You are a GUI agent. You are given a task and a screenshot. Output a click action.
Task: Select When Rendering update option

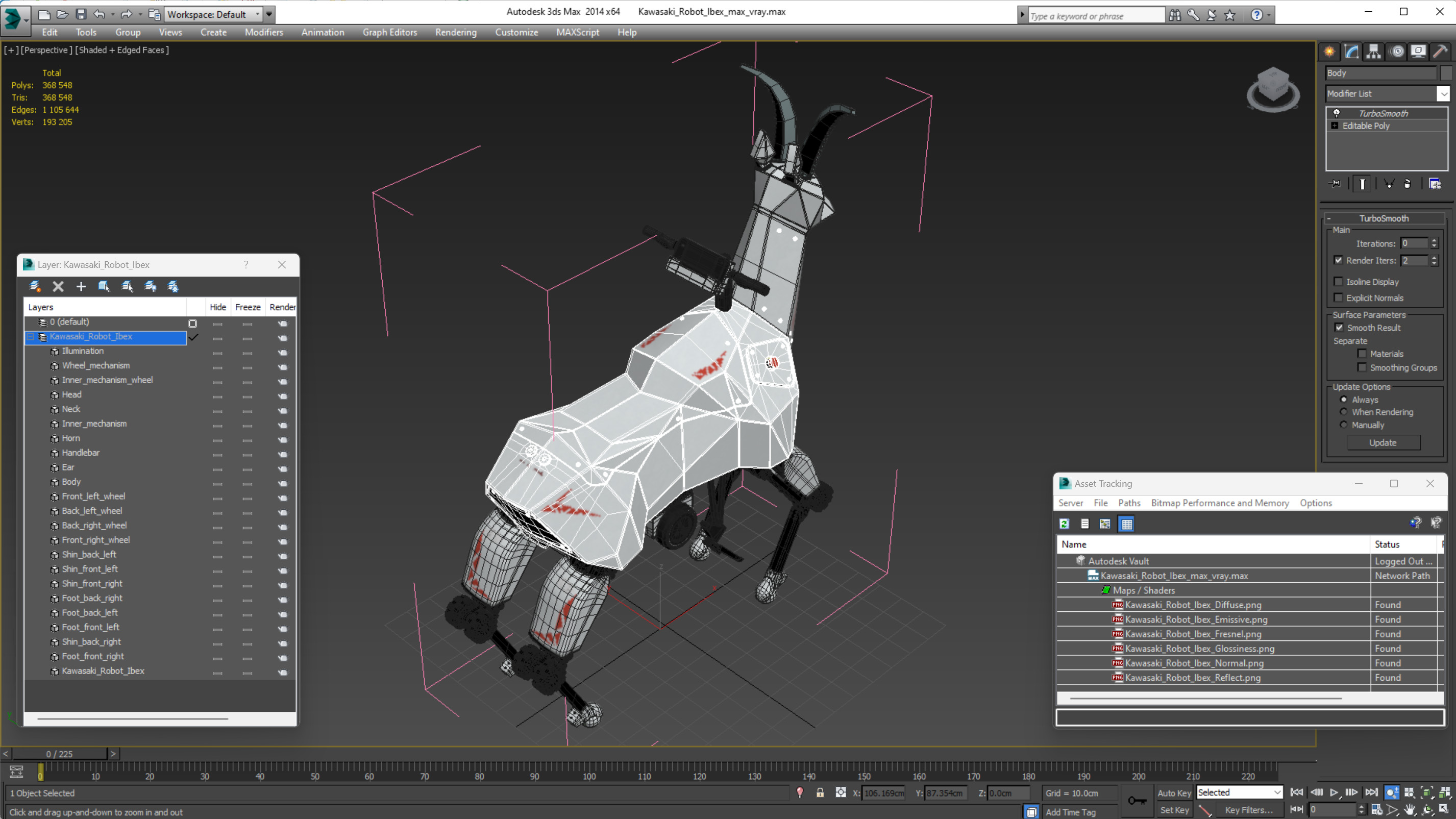(1344, 412)
